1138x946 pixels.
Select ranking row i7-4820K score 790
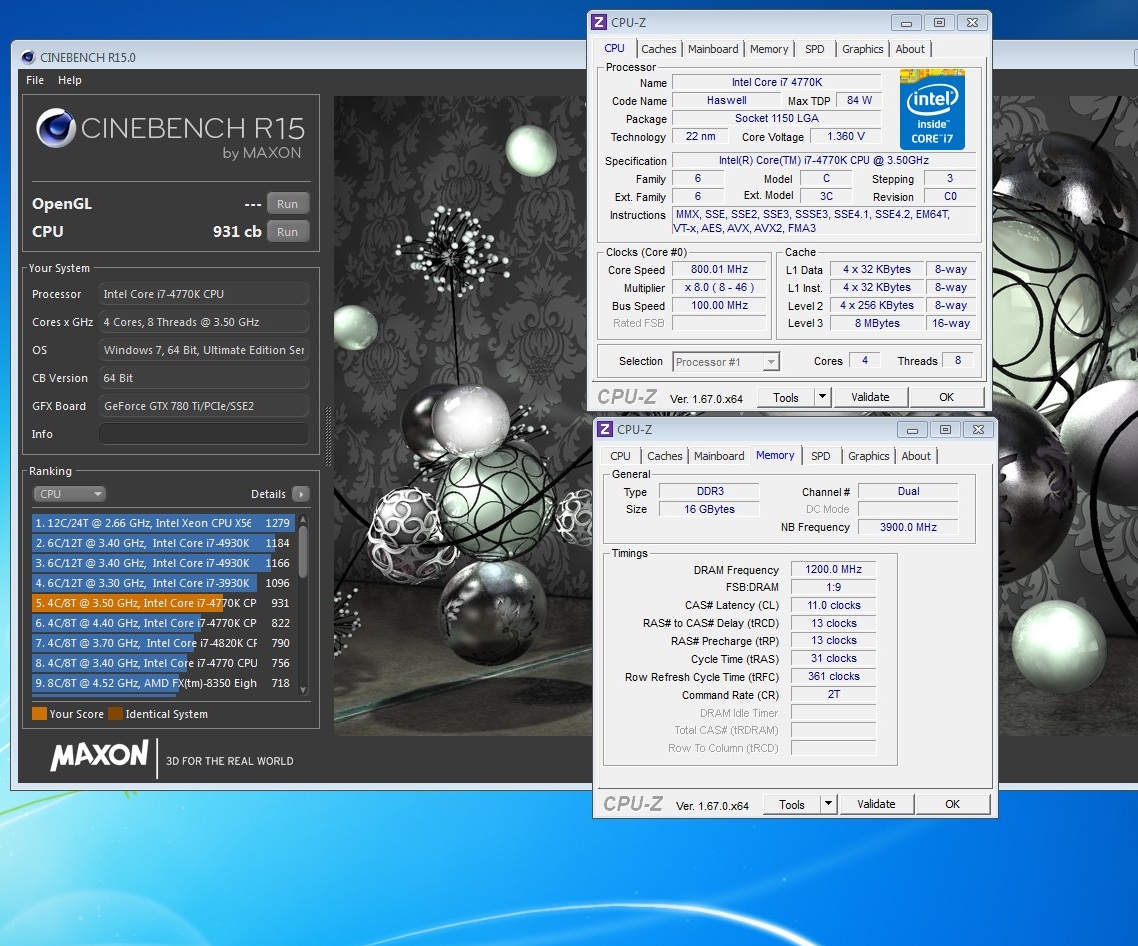tap(163, 643)
